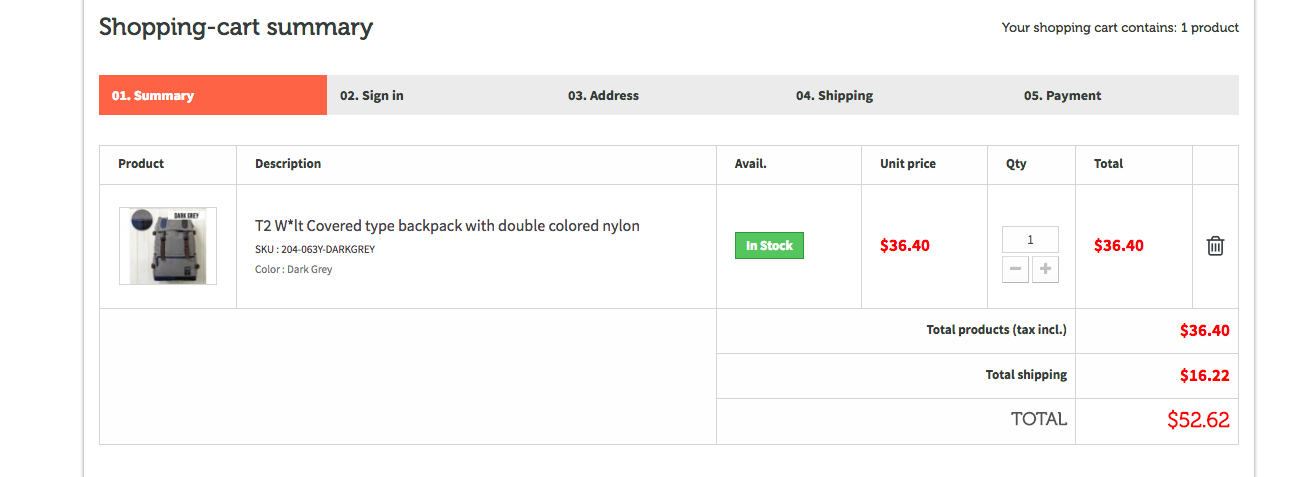
Task: Increase quantity with the plus button
Action: [1045, 269]
